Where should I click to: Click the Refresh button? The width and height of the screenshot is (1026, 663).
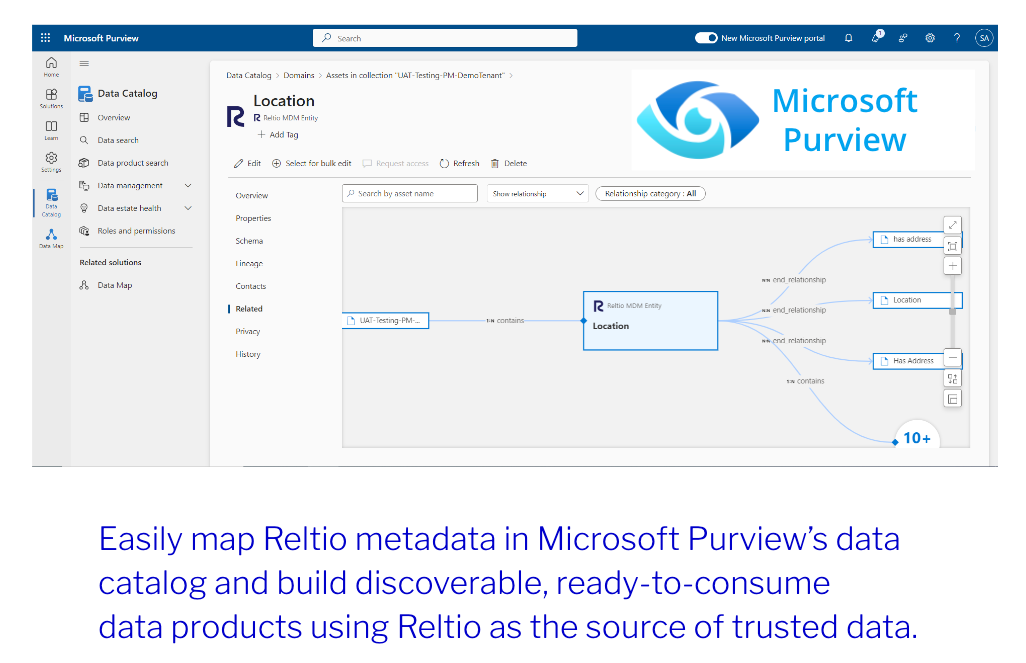click(459, 164)
